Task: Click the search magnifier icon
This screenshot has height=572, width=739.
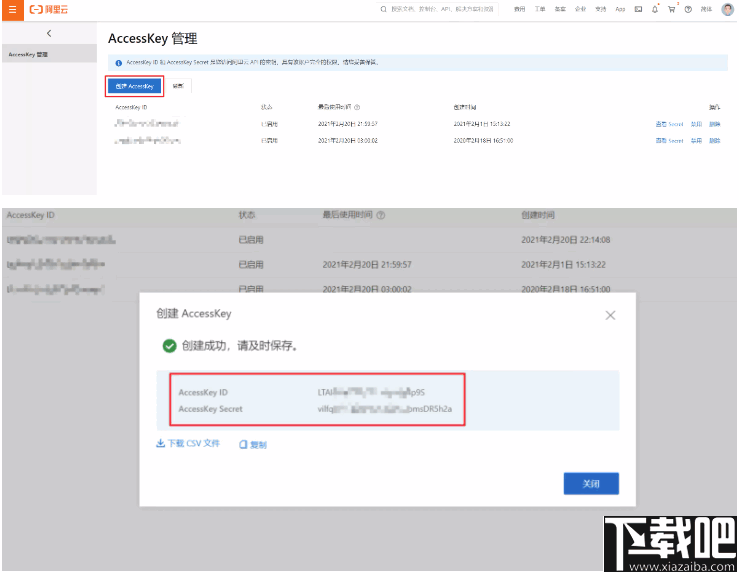Action: (x=383, y=9)
